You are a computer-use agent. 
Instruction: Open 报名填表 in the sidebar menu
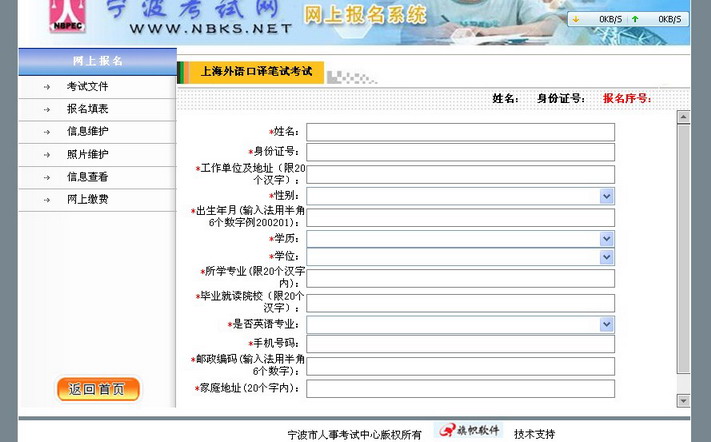point(88,109)
